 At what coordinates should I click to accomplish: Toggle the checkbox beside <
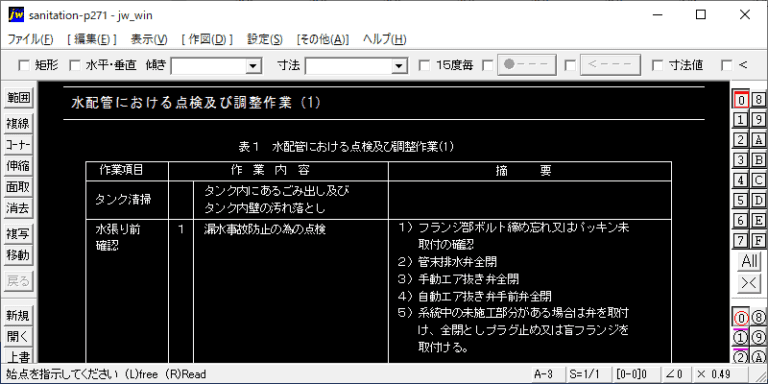pyautogui.click(x=727, y=65)
